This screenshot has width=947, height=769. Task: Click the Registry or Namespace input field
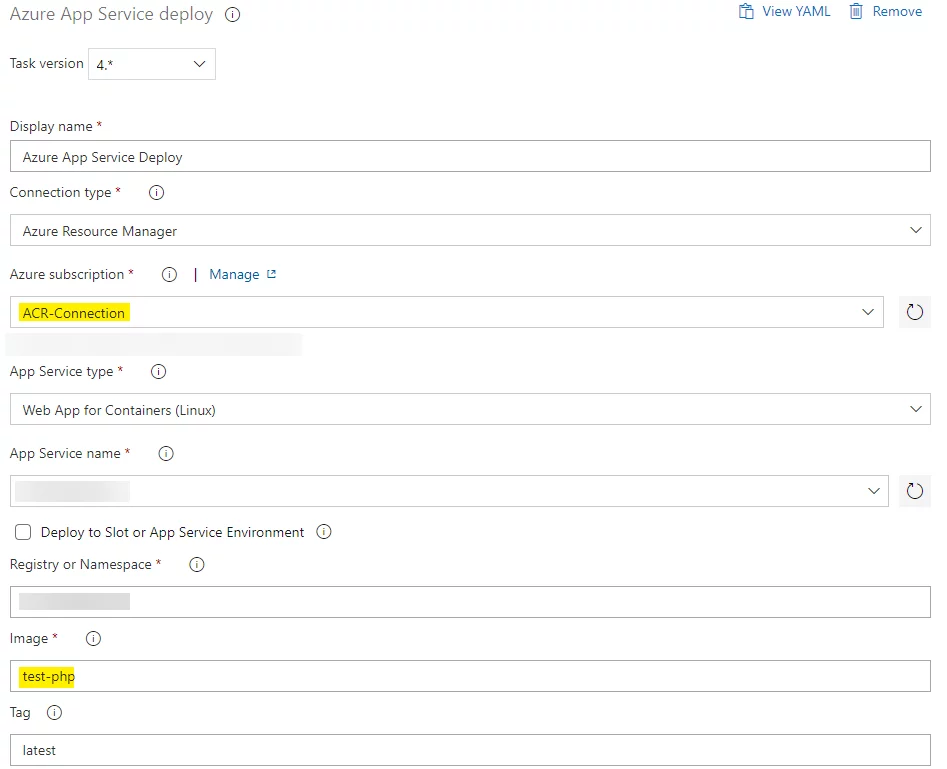coord(470,602)
